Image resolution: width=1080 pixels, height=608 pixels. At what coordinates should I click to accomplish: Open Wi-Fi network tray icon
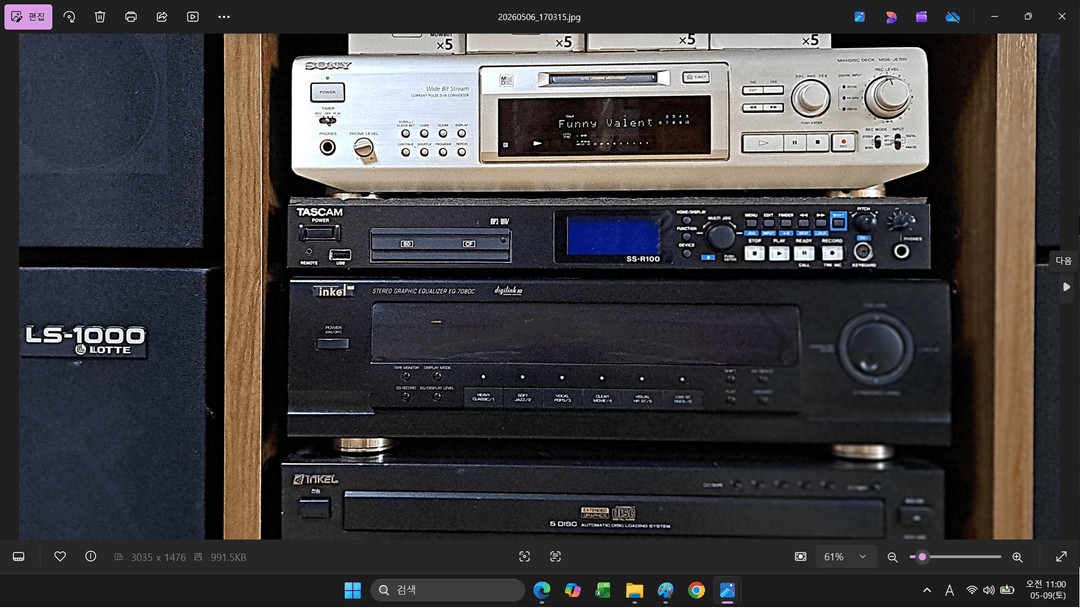point(972,590)
